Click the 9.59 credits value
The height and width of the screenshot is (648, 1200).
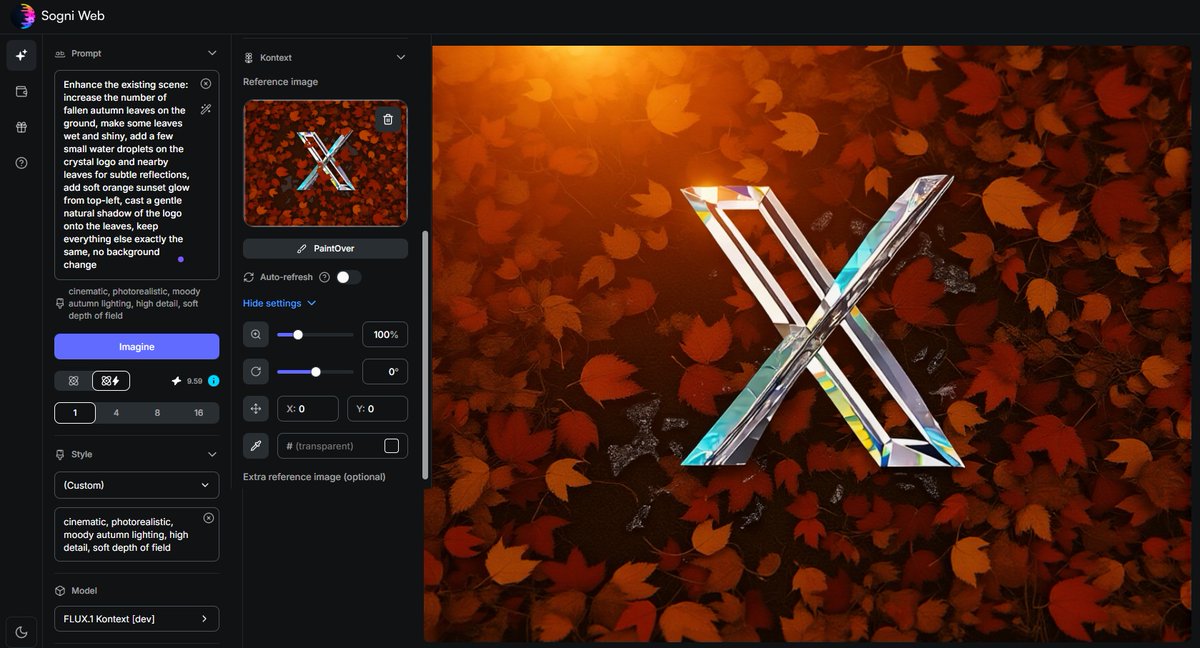195,381
